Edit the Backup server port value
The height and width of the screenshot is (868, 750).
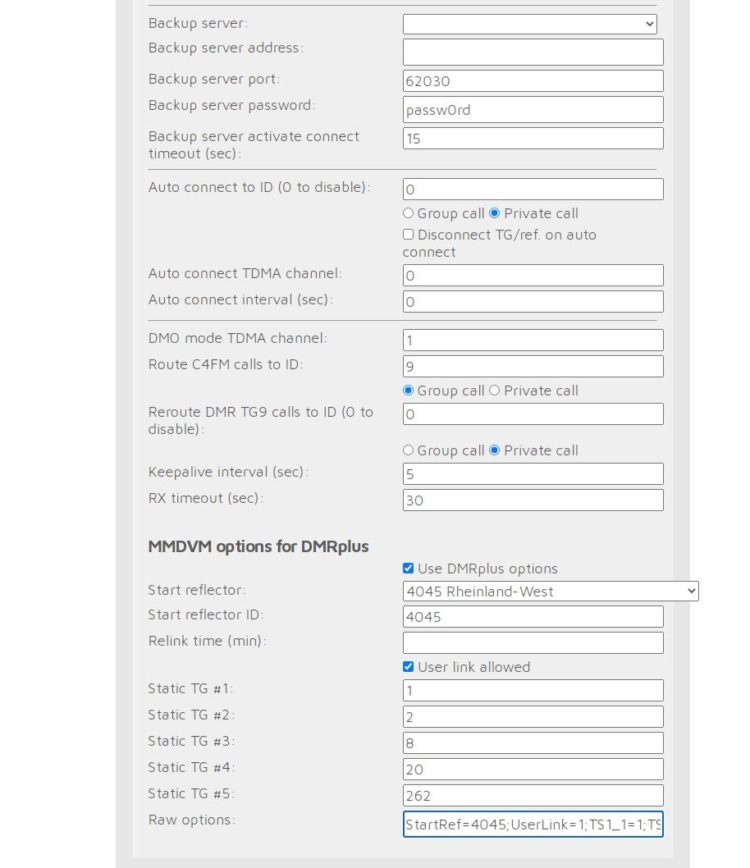coord(532,80)
